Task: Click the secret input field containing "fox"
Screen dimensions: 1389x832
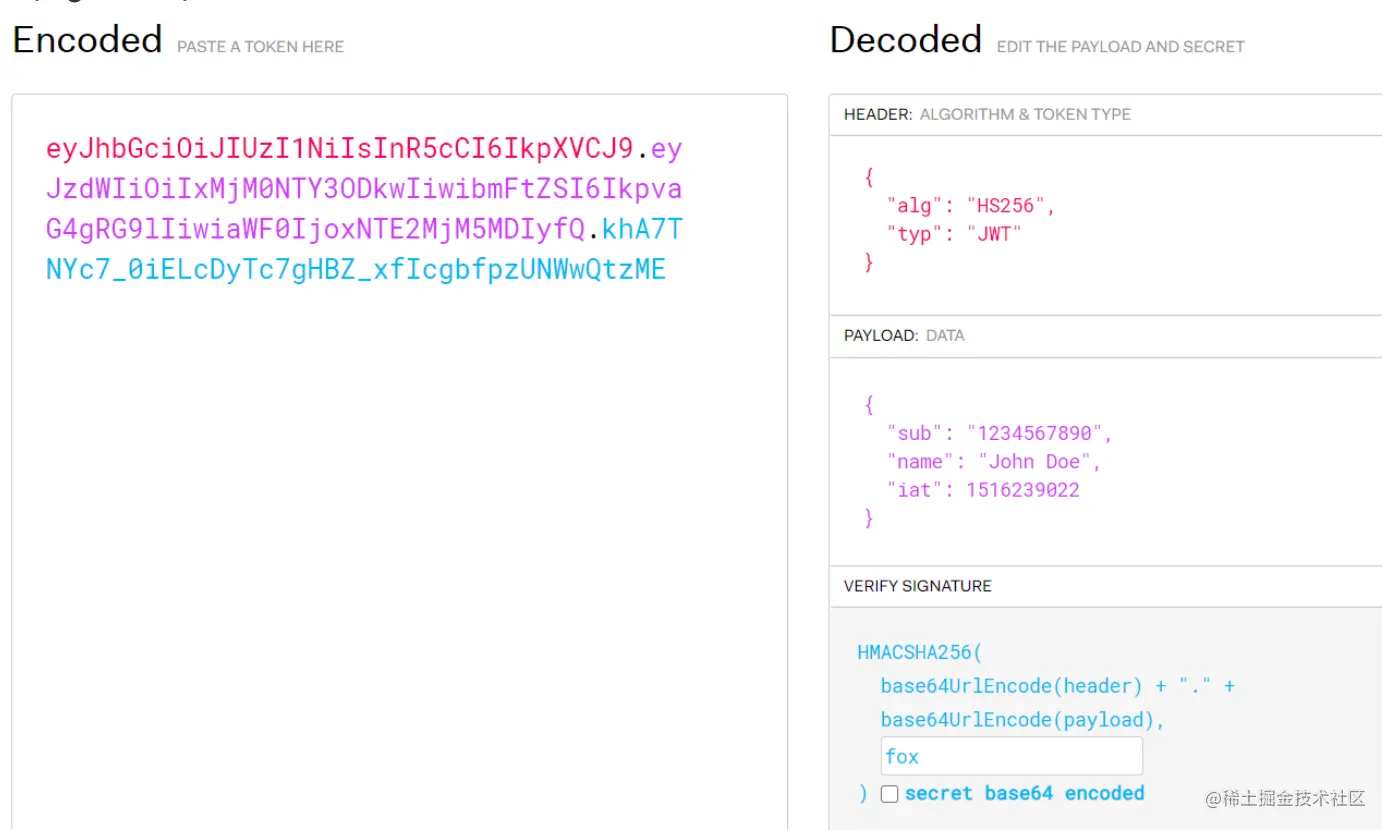Action: [x=1010, y=757]
